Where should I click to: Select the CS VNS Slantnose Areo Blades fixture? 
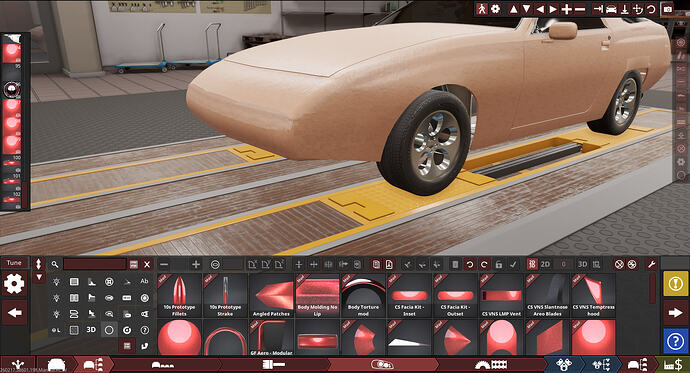pyautogui.click(x=547, y=295)
